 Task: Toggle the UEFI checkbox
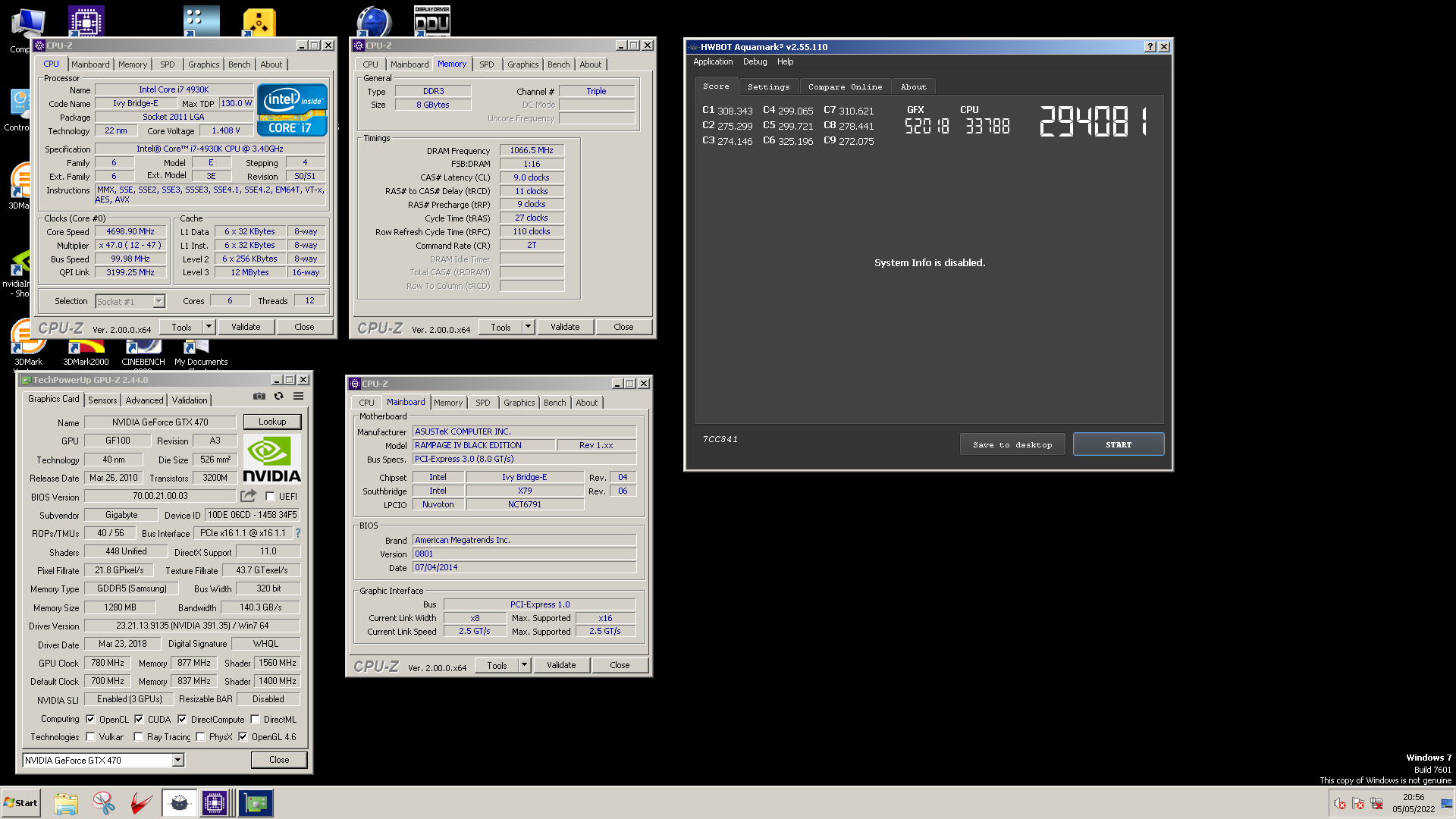coord(270,497)
